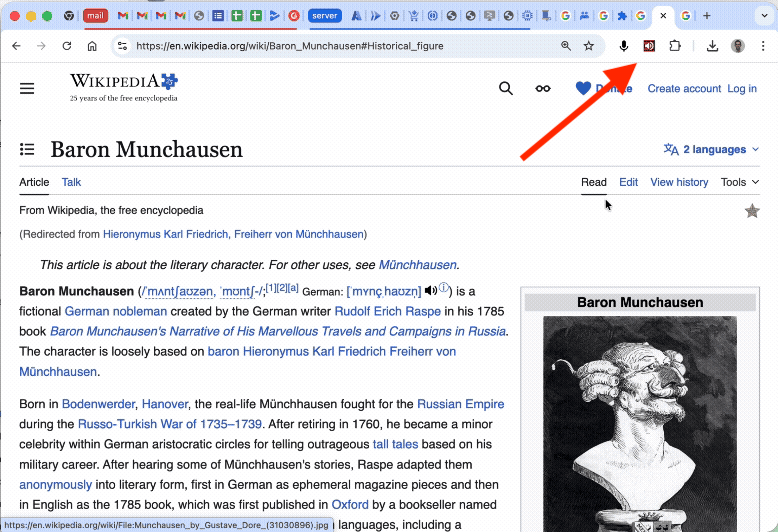Go to browser home page icon

pyautogui.click(x=92, y=46)
